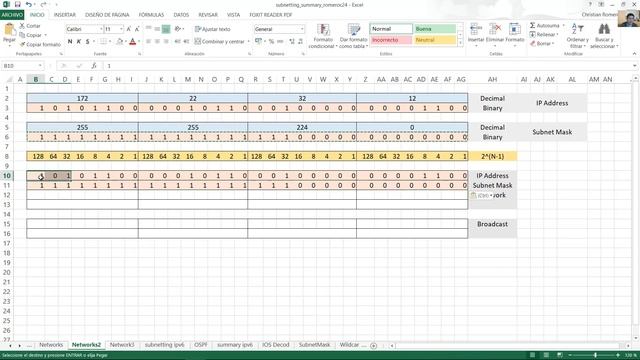
Task: Open the Formato condicional menu
Action: 323,36
